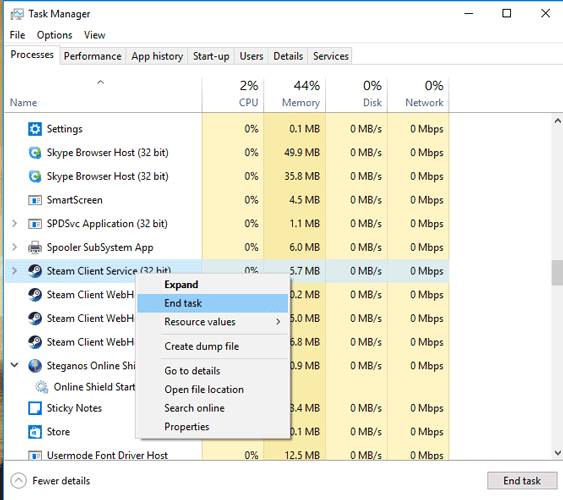Screen dimensions: 563x500
Task: Switch to the App history tab
Action: click(157, 56)
